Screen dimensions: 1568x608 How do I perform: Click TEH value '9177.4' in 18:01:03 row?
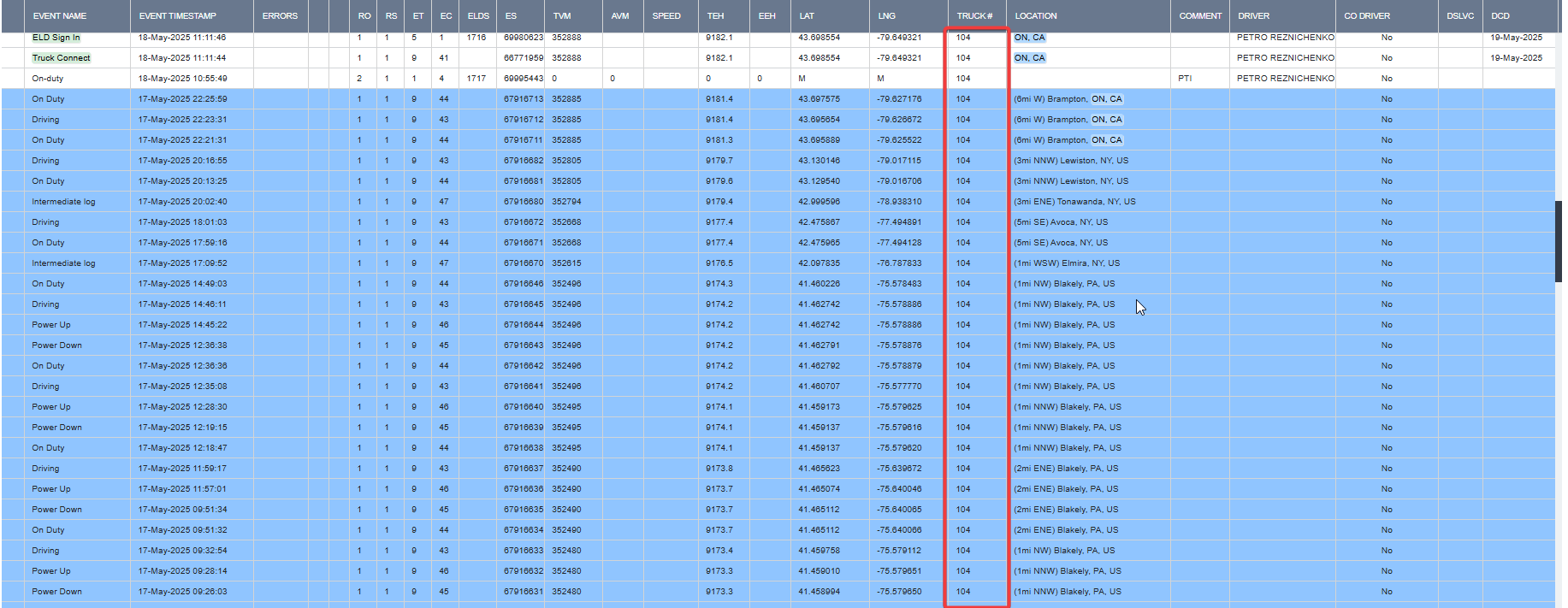tap(719, 222)
